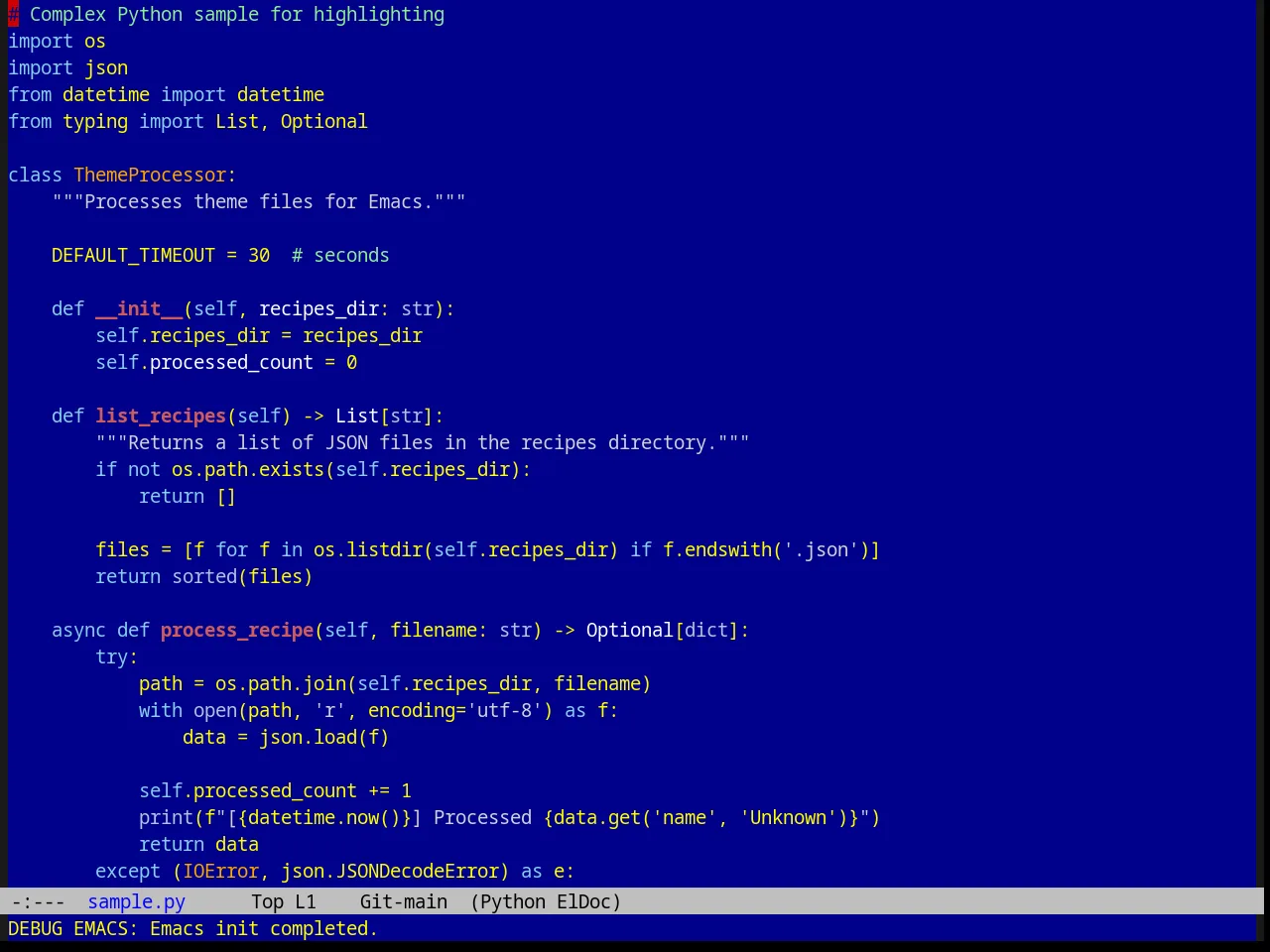Image resolution: width=1270 pixels, height=952 pixels.
Task: Click the Python major mode indicator
Action: [512, 901]
